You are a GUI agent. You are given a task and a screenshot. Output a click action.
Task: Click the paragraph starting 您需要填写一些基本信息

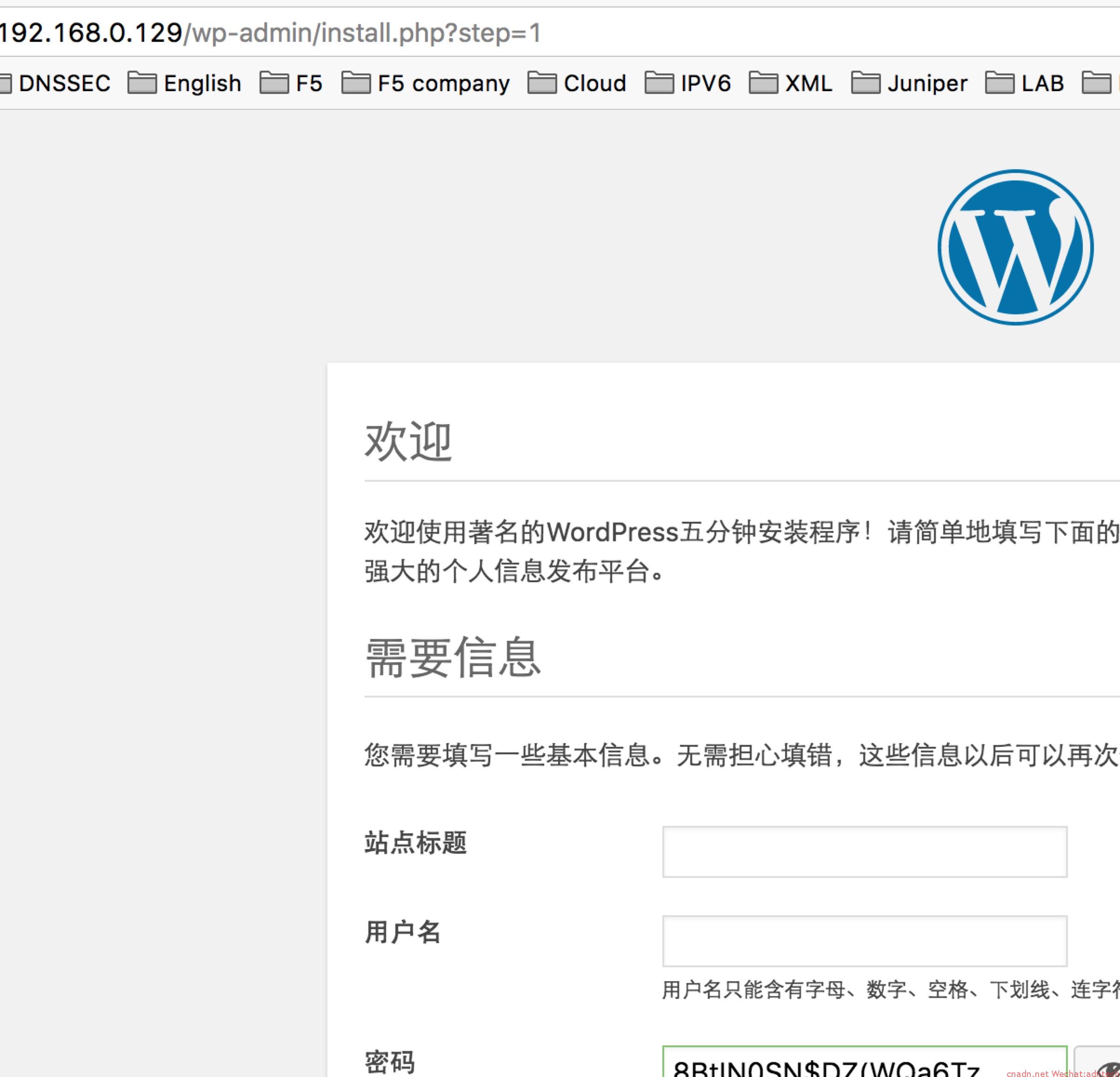point(742,755)
